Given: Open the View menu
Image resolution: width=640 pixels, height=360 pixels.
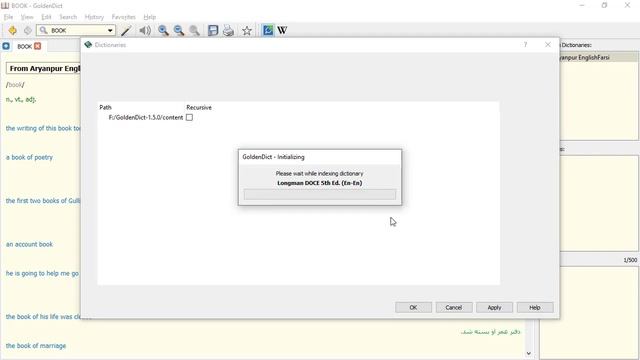Looking at the screenshot, I should [x=27, y=17].
